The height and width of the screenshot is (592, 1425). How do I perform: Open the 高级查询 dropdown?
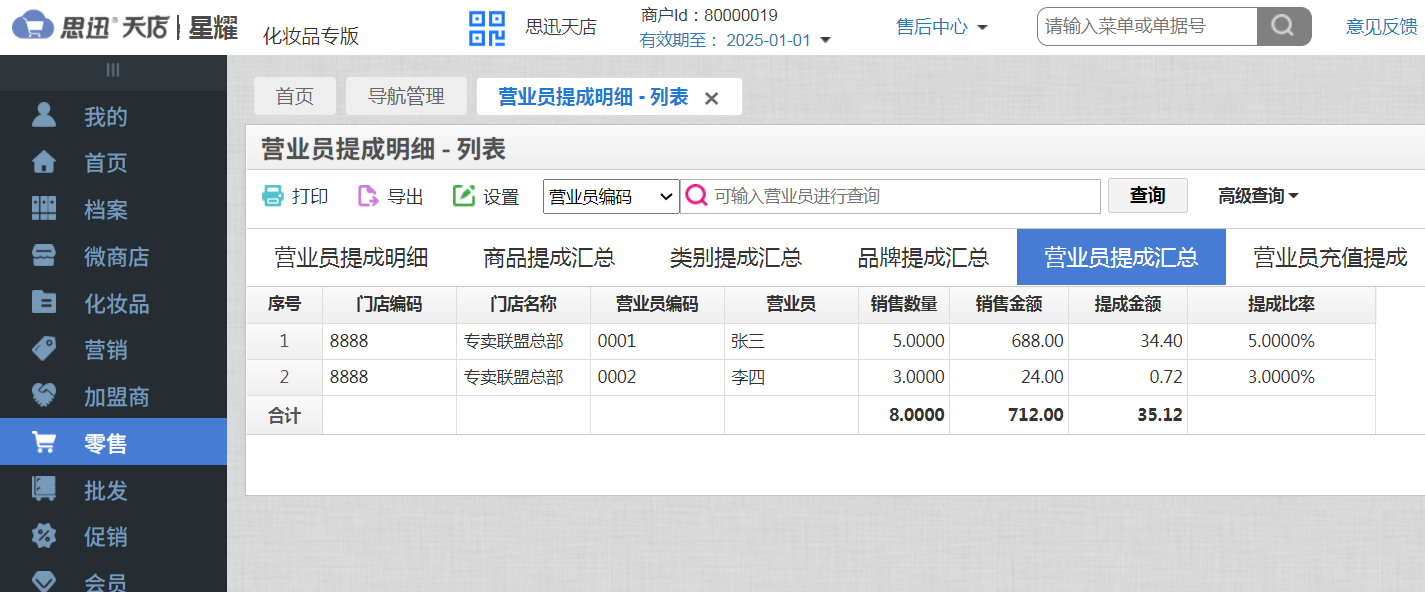(x=1257, y=196)
